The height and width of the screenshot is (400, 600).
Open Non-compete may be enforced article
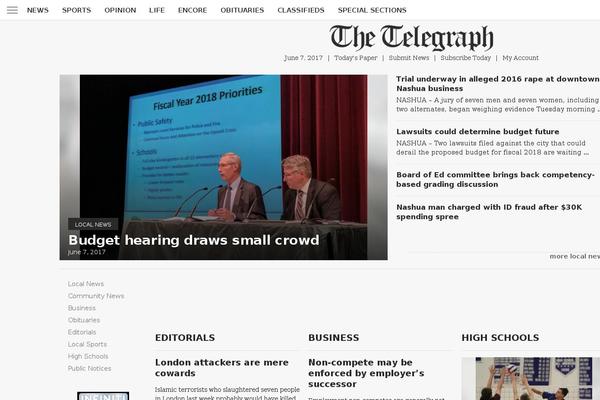click(x=366, y=373)
